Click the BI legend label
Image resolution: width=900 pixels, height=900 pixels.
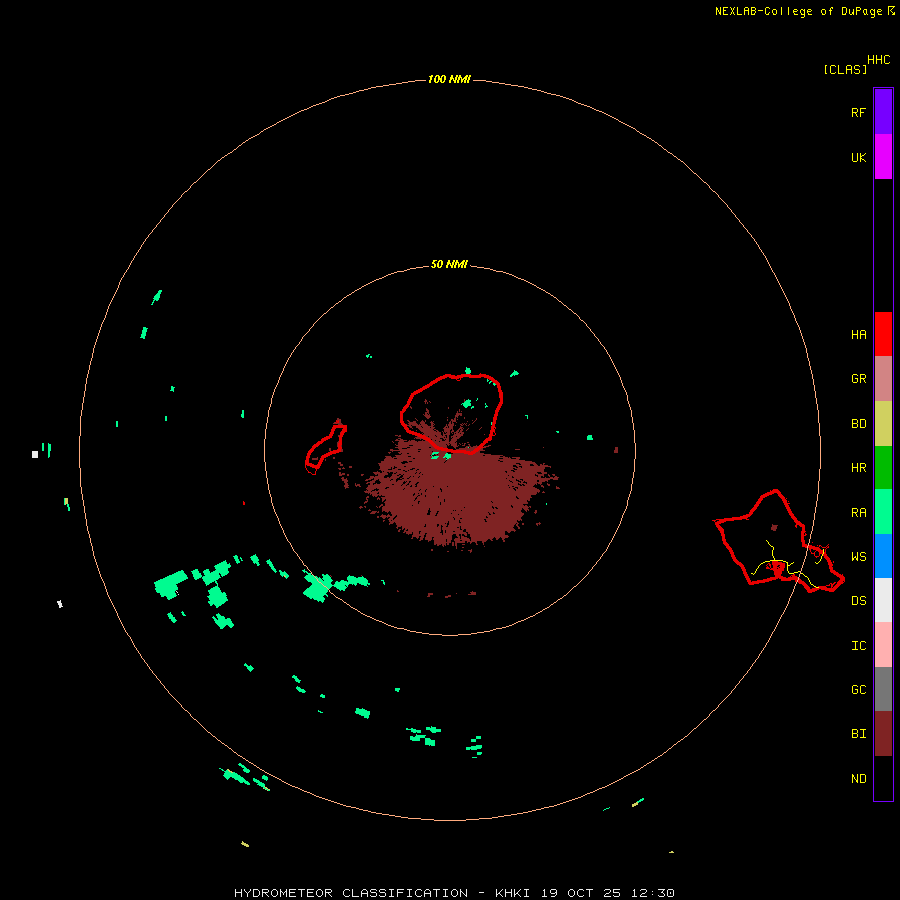pyautogui.click(x=858, y=734)
